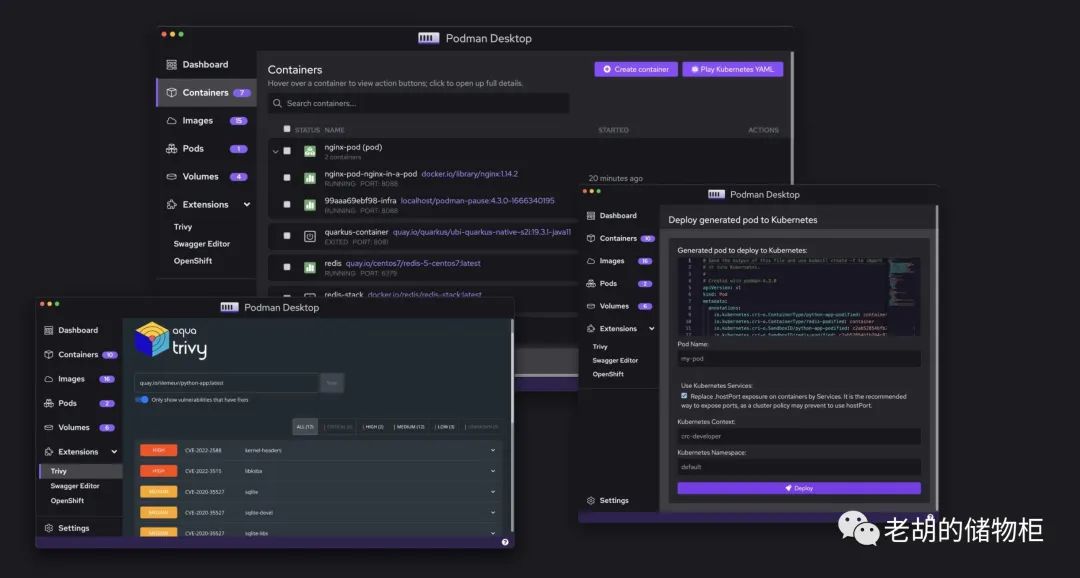This screenshot has height=578, width=1080.
Task: Click the nginx-pod (pod) status icon
Action: [310, 151]
